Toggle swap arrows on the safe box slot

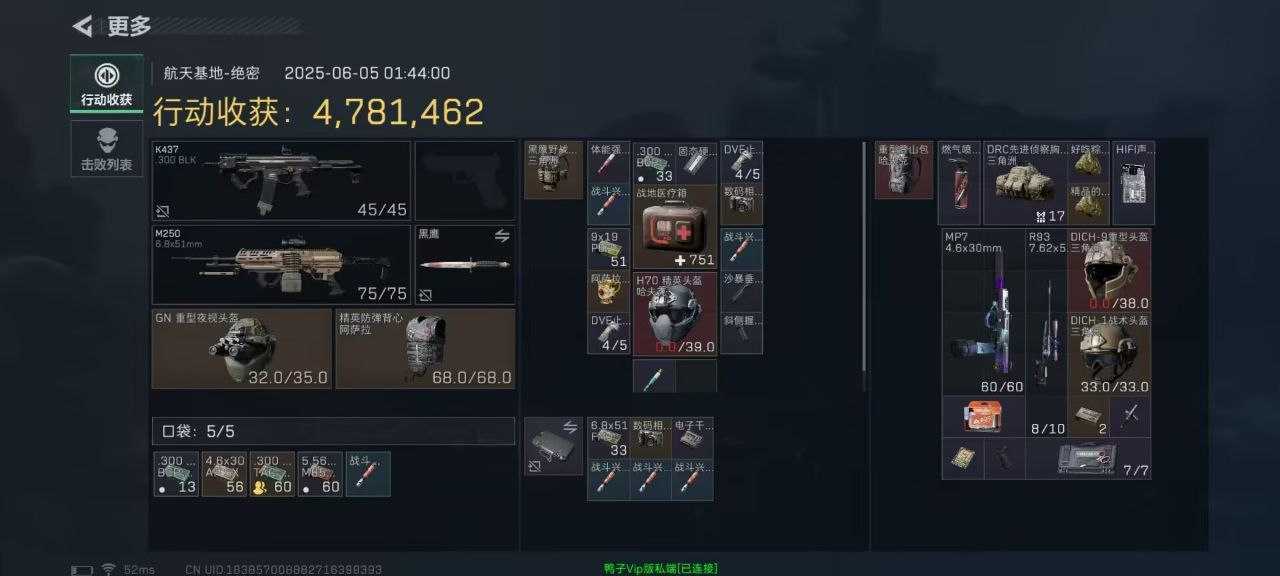click(x=570, y=427)
